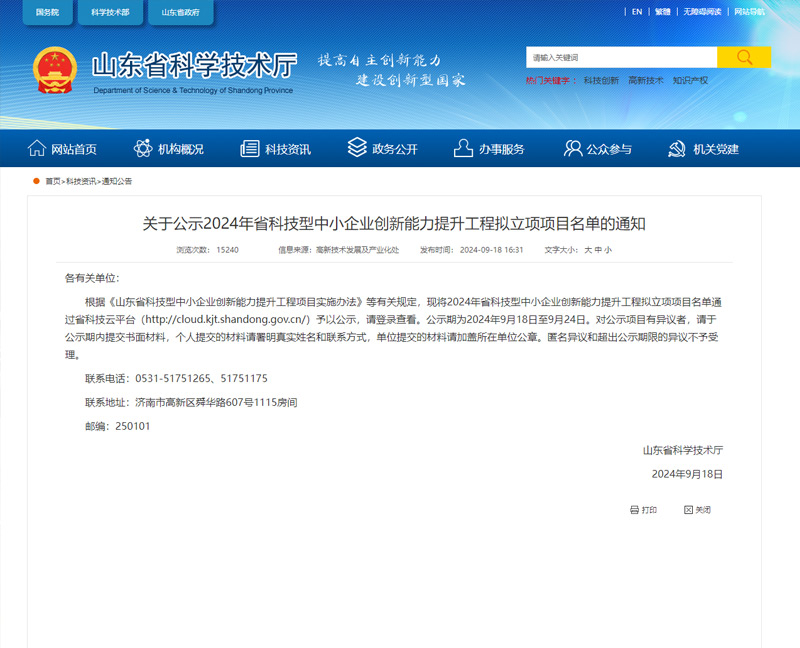The image size is (800, 648).
Task: Search hot keyword 高新技术
Action: pos(645,81)
